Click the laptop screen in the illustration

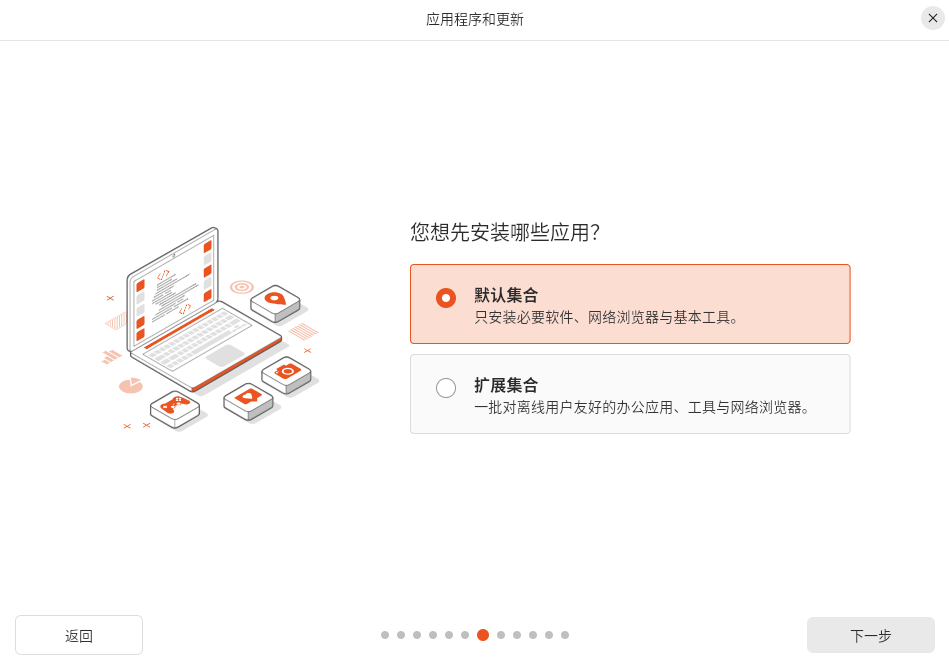[173, 290]
